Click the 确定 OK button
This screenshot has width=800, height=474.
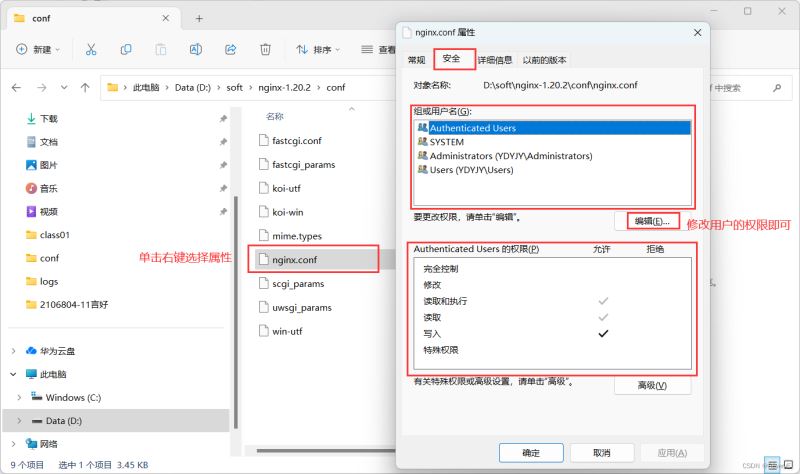tap(531, 453)
